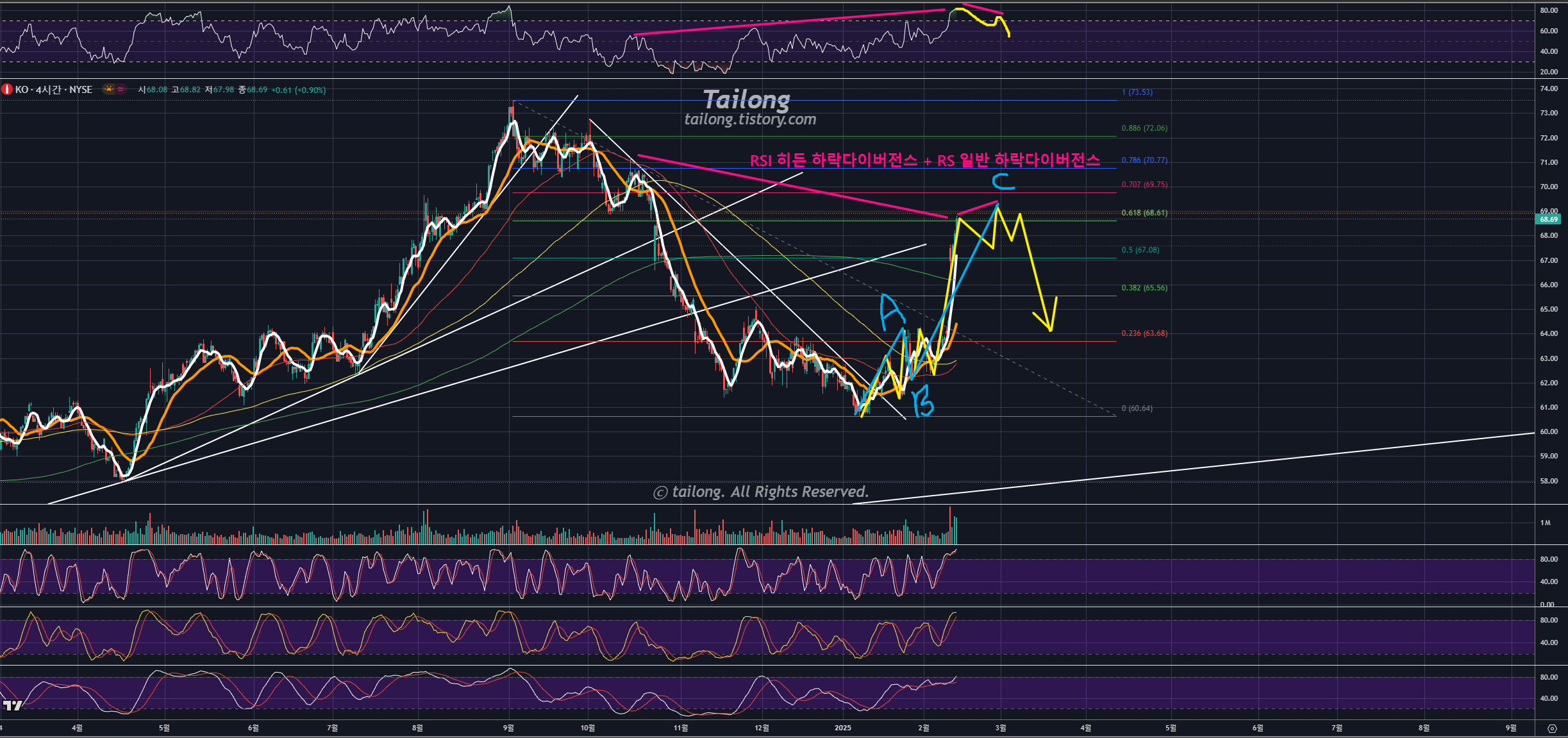The width and height of the screenshot is (1568, 738).
Task: Click the 0.618 (68.61) Fibonacci level label
Action: click(1144, 213)
